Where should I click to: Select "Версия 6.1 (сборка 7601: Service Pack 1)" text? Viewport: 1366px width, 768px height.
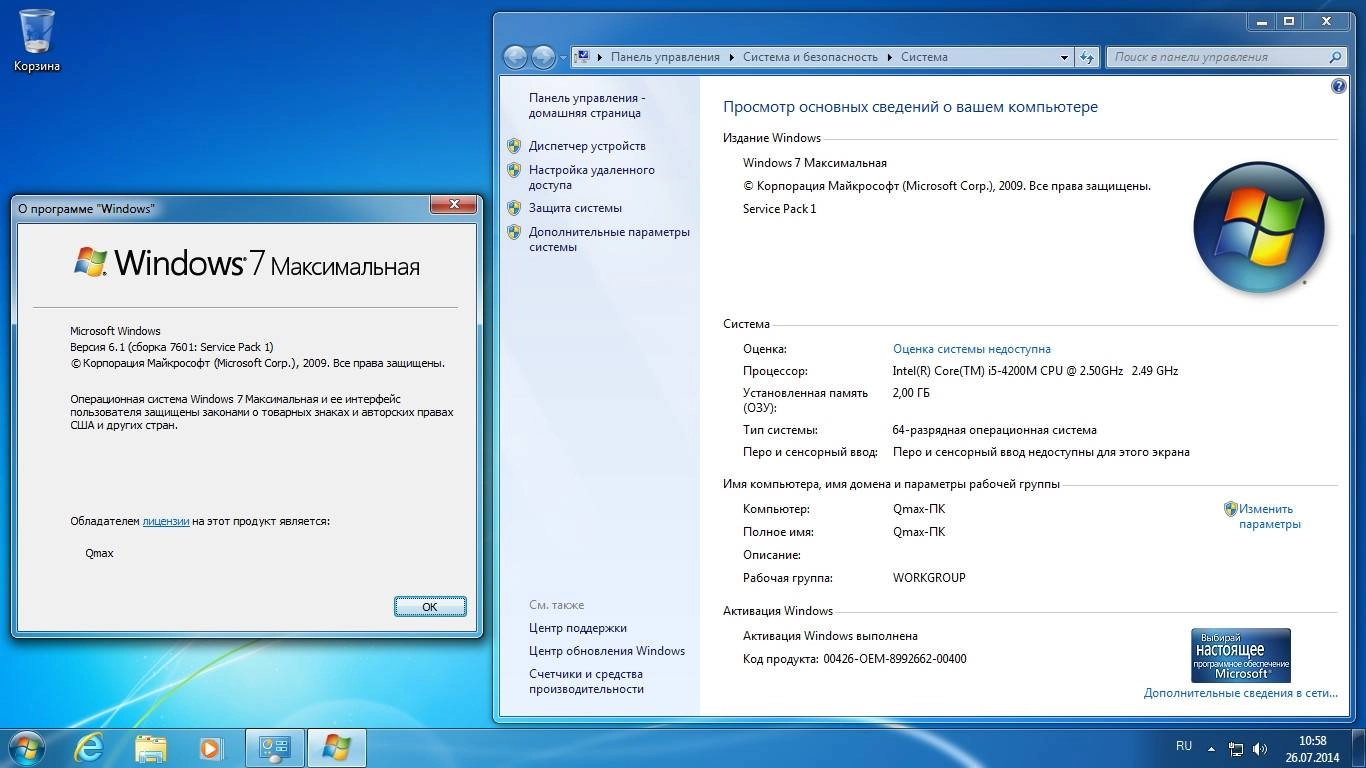[x=171, y=347]
